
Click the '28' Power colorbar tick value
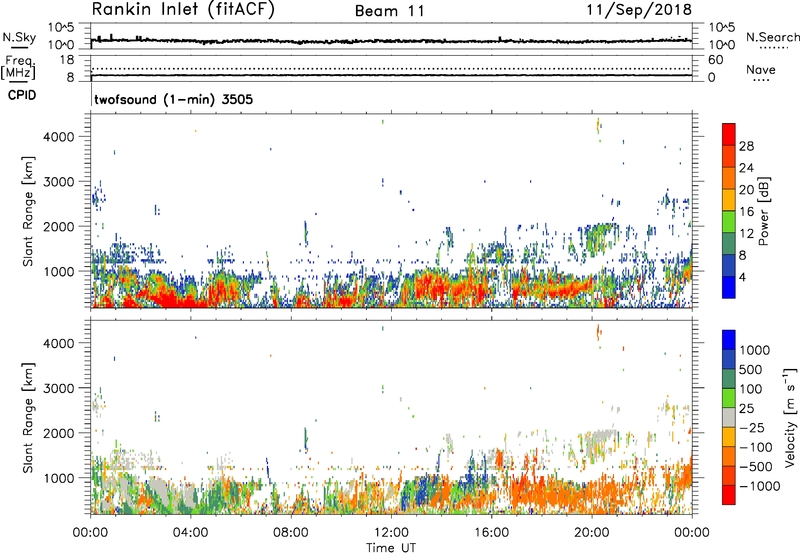[x=746, y=146]
